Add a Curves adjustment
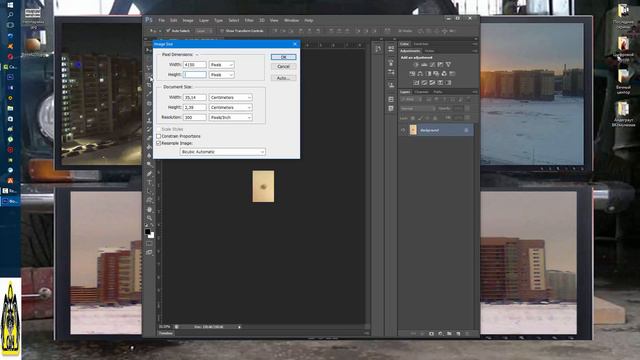Image resolution: width=640 pixels, height=360 pixels. point(432,65)
